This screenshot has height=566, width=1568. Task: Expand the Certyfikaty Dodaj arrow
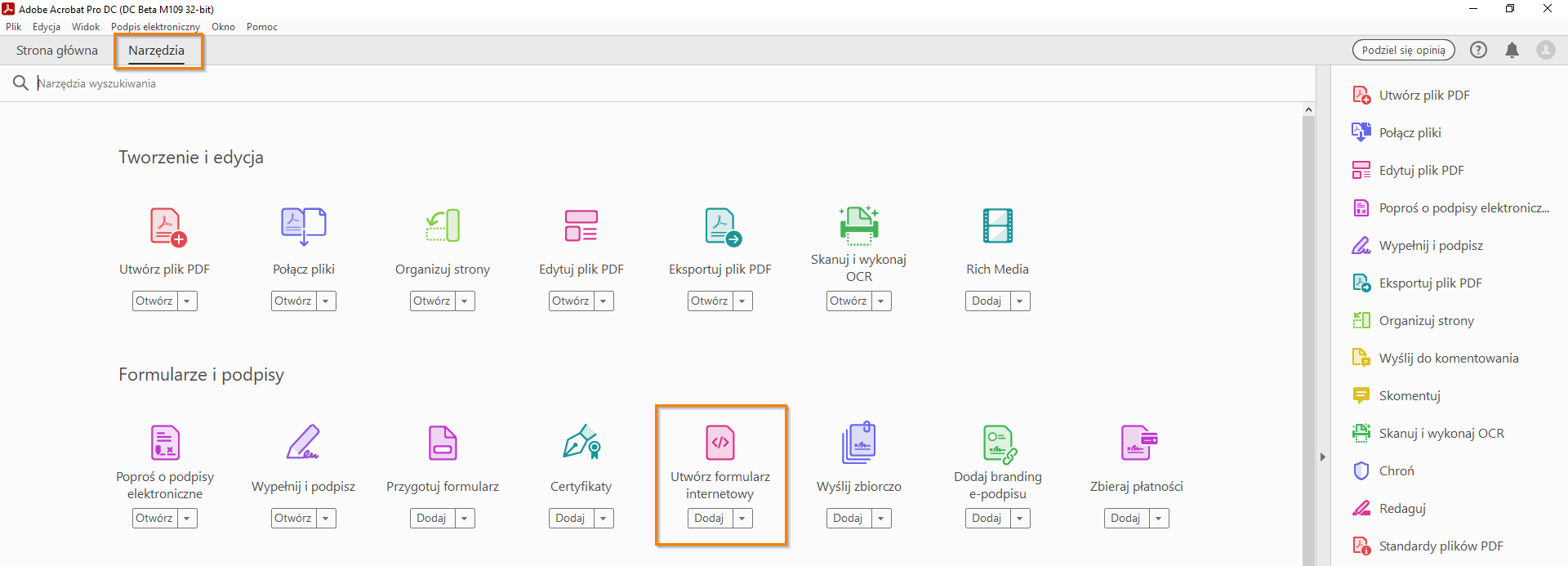point(604,519)
